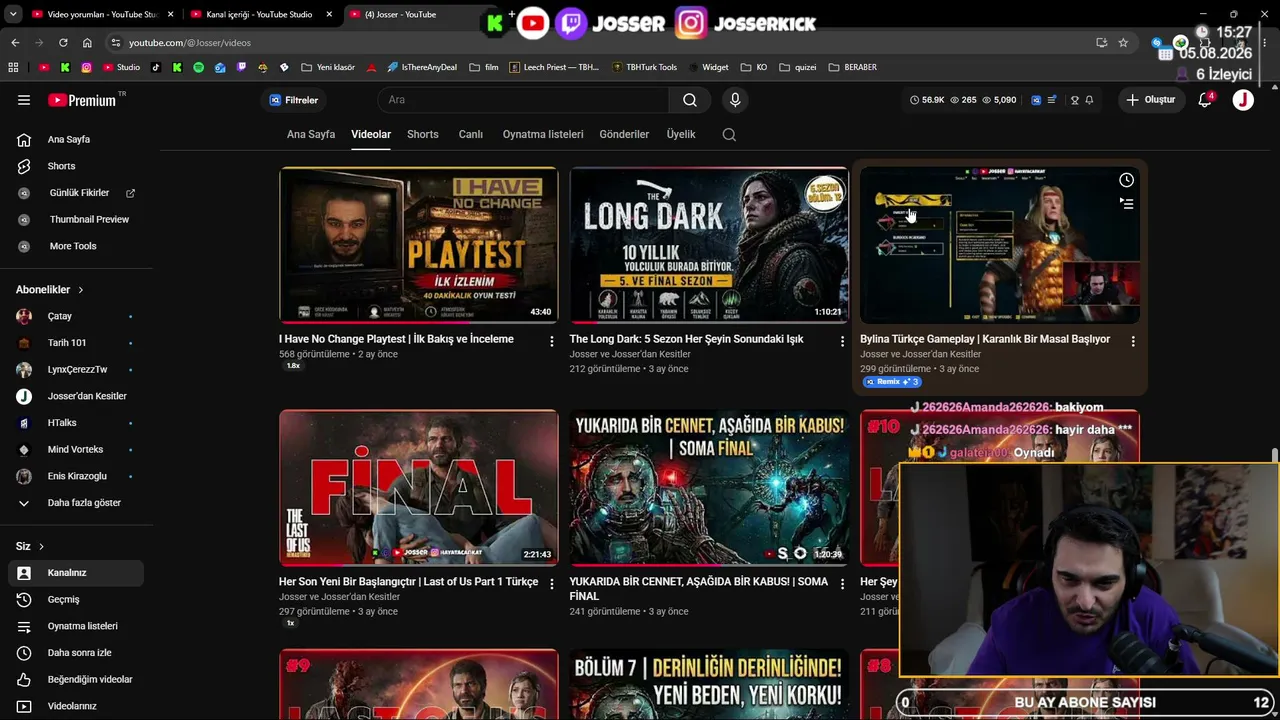This screenshot has height=720, width=1280.
Task: Open the BERABER bookmark folder
Action: click(853, 68)
